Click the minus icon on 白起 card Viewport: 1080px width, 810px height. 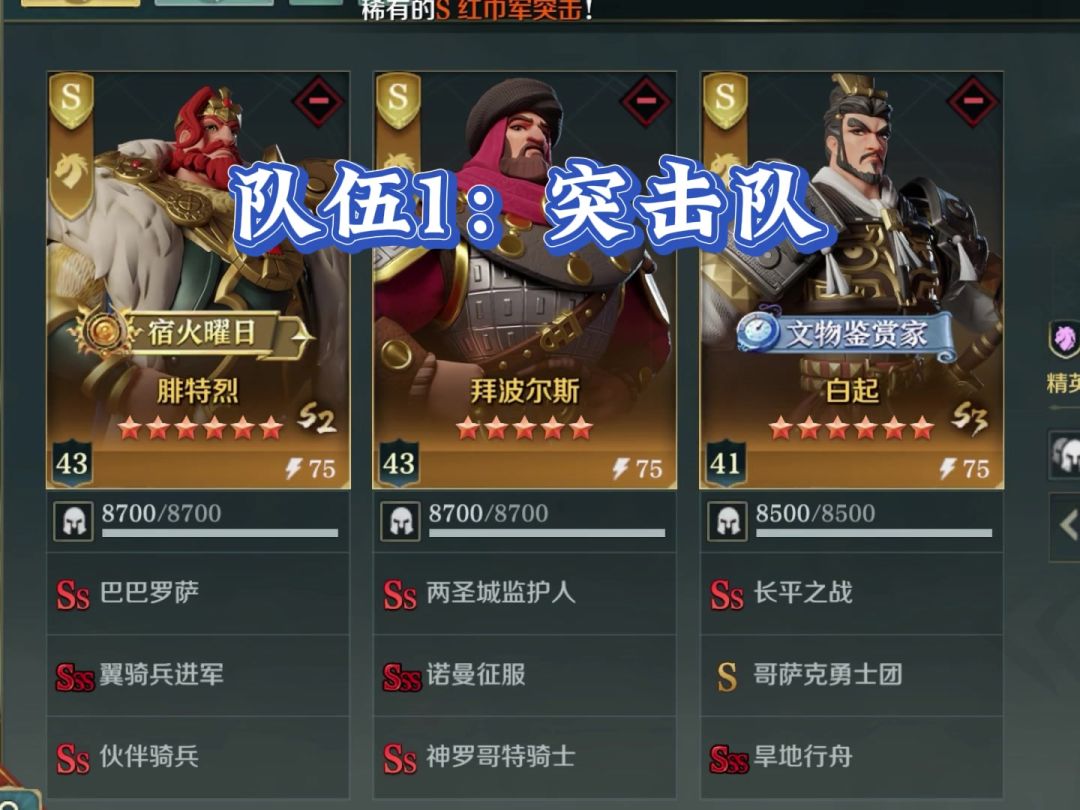tap(973, 101)
